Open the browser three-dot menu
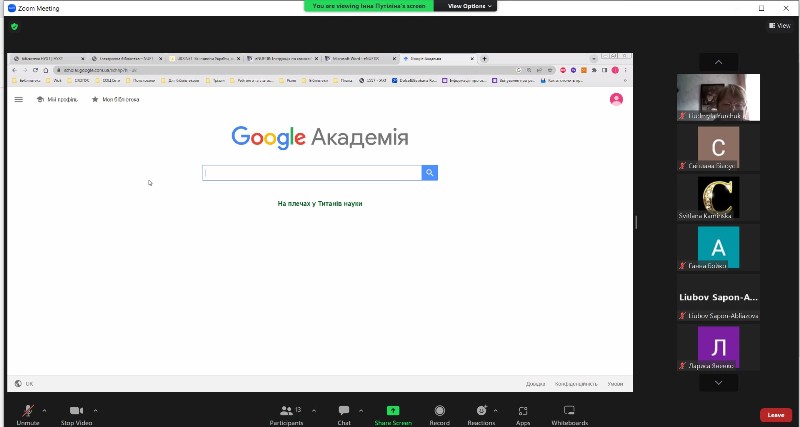Viewport: 800px width, 427px height. (626, 70)
